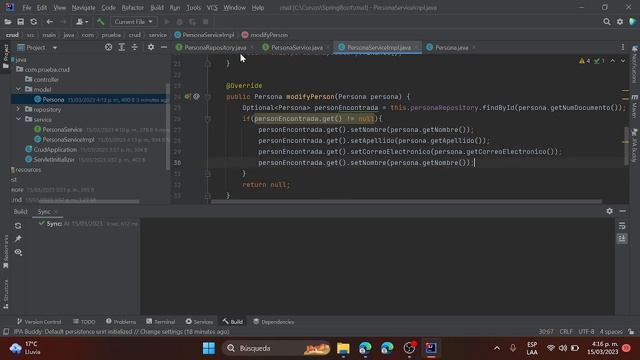The image size is (640, 360).
Task: Toggle Bookmarks tool window side button
Action: tap(5, 252)
